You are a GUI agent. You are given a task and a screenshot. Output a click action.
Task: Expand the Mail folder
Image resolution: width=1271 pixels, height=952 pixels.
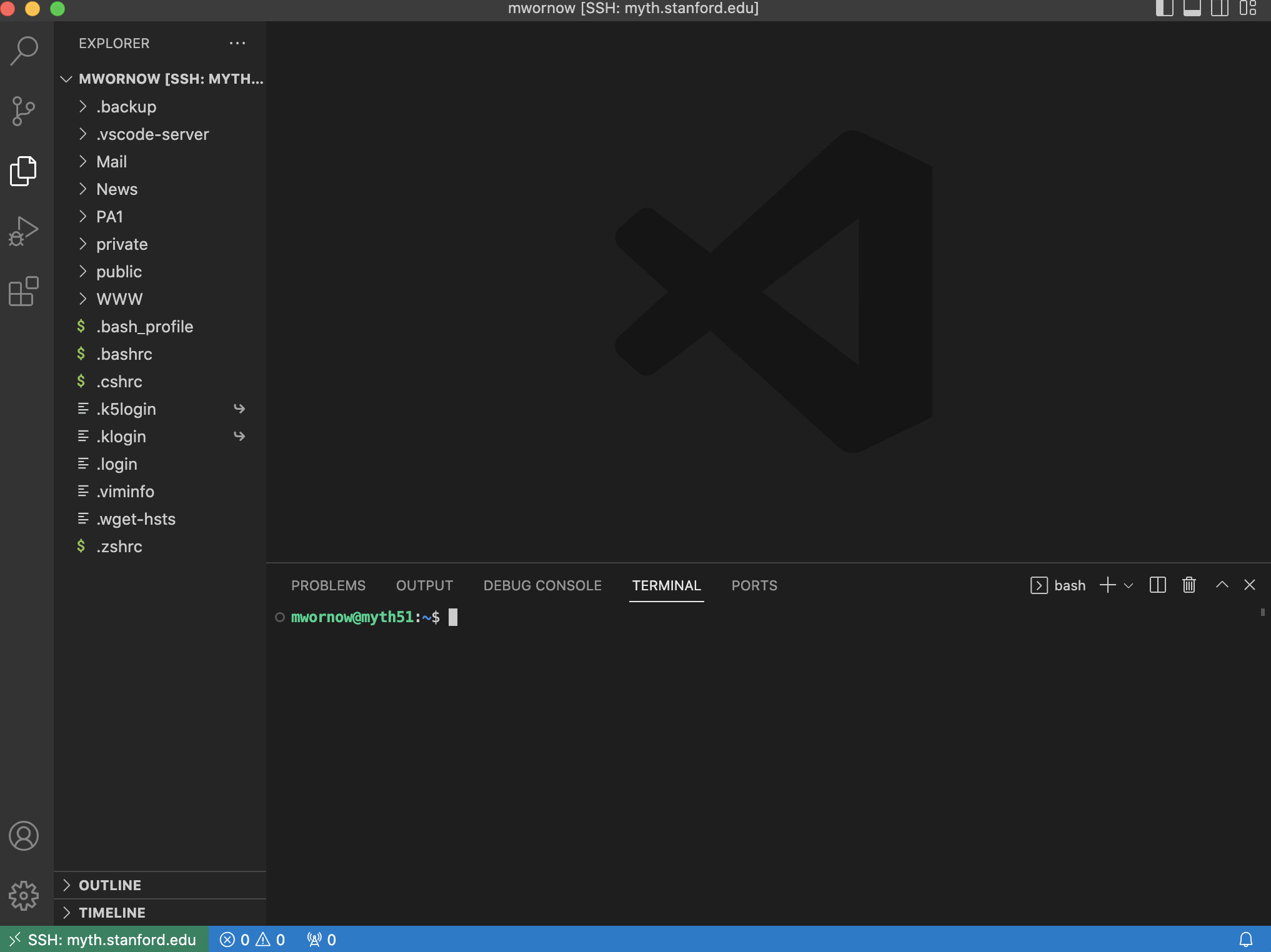point(160,162)
